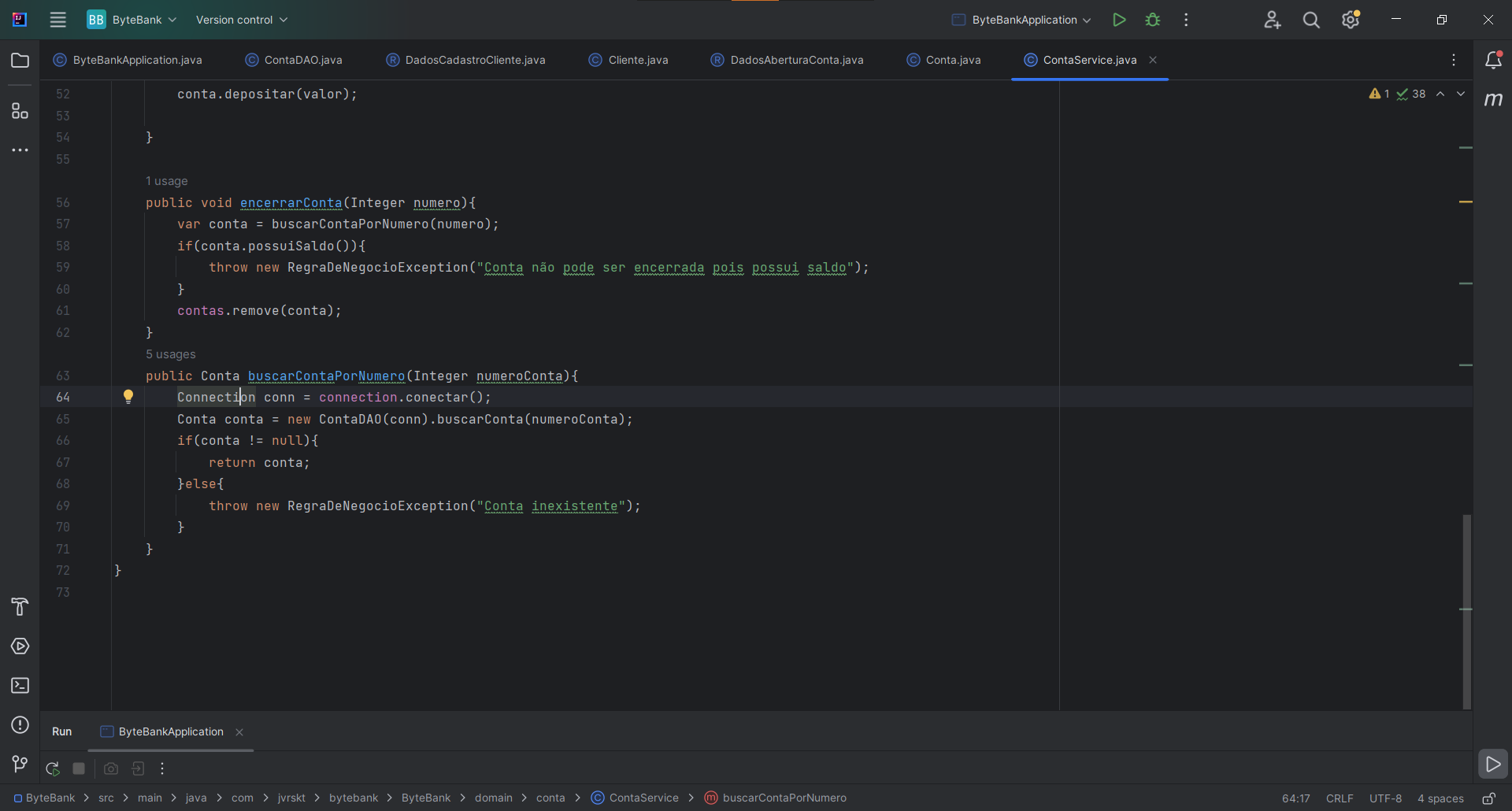The height and width of the screenshot is (811, 1512).
Task: Switch to DadosAberturaConta.java tab
Action: 787,60
